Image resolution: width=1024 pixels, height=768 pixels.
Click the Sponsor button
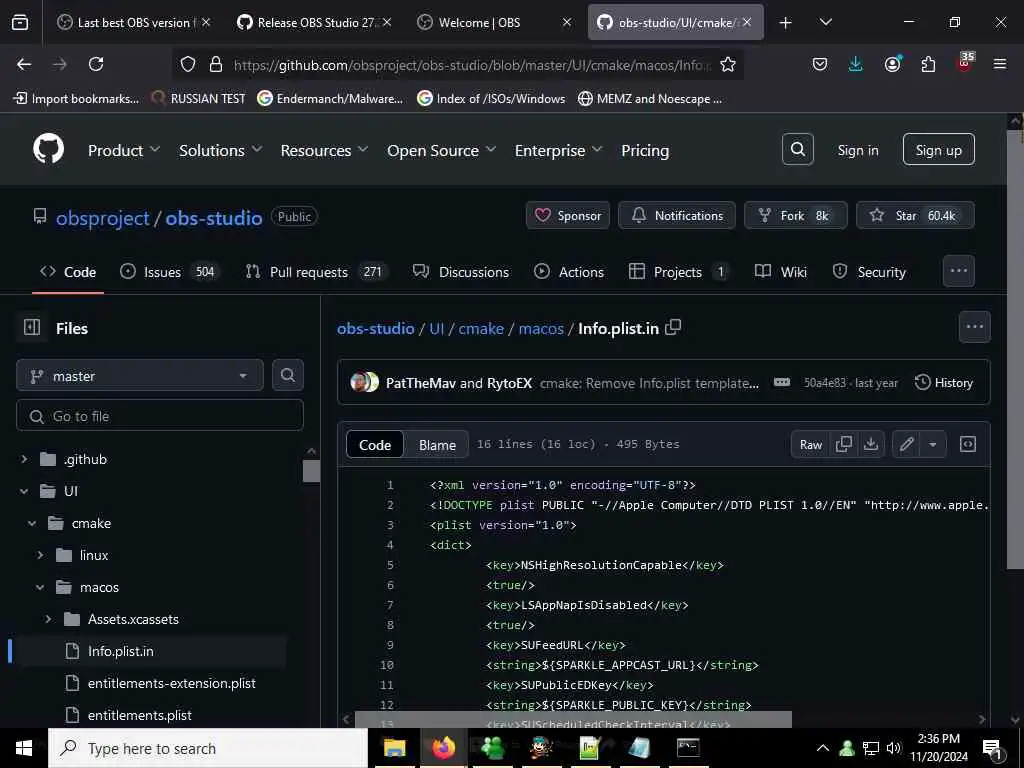568,216
